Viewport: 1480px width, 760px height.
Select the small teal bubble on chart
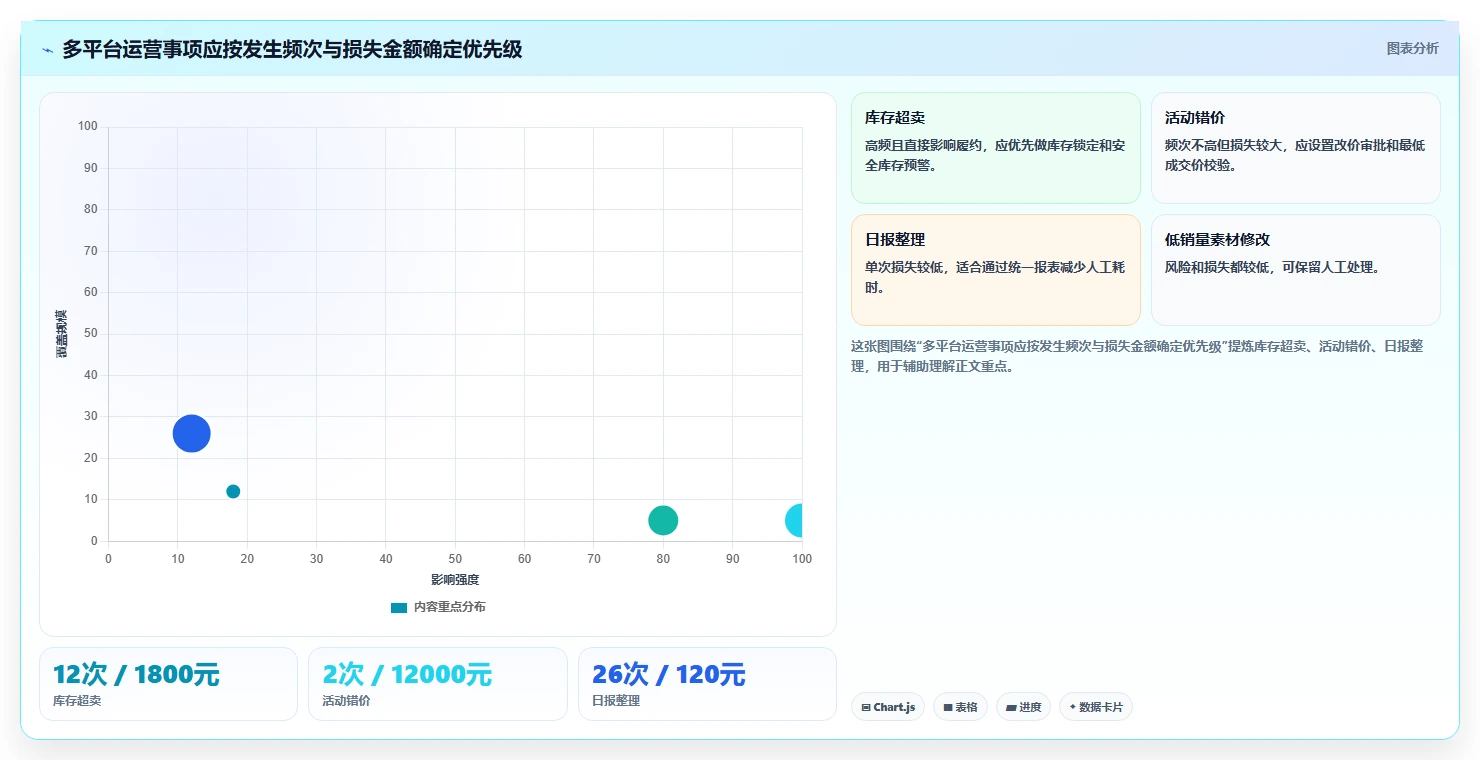233,491
